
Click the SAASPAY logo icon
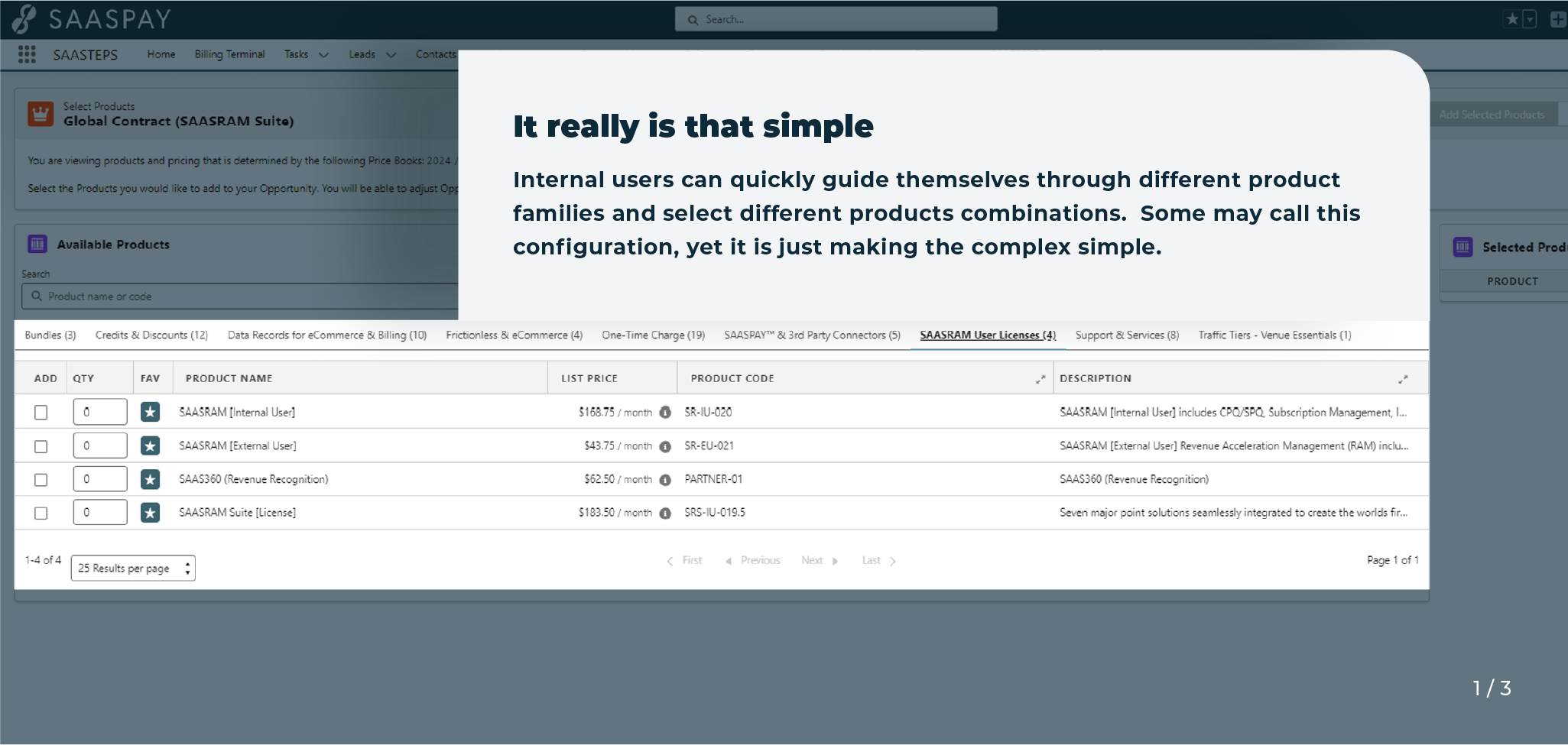click(x=24, y=19)
